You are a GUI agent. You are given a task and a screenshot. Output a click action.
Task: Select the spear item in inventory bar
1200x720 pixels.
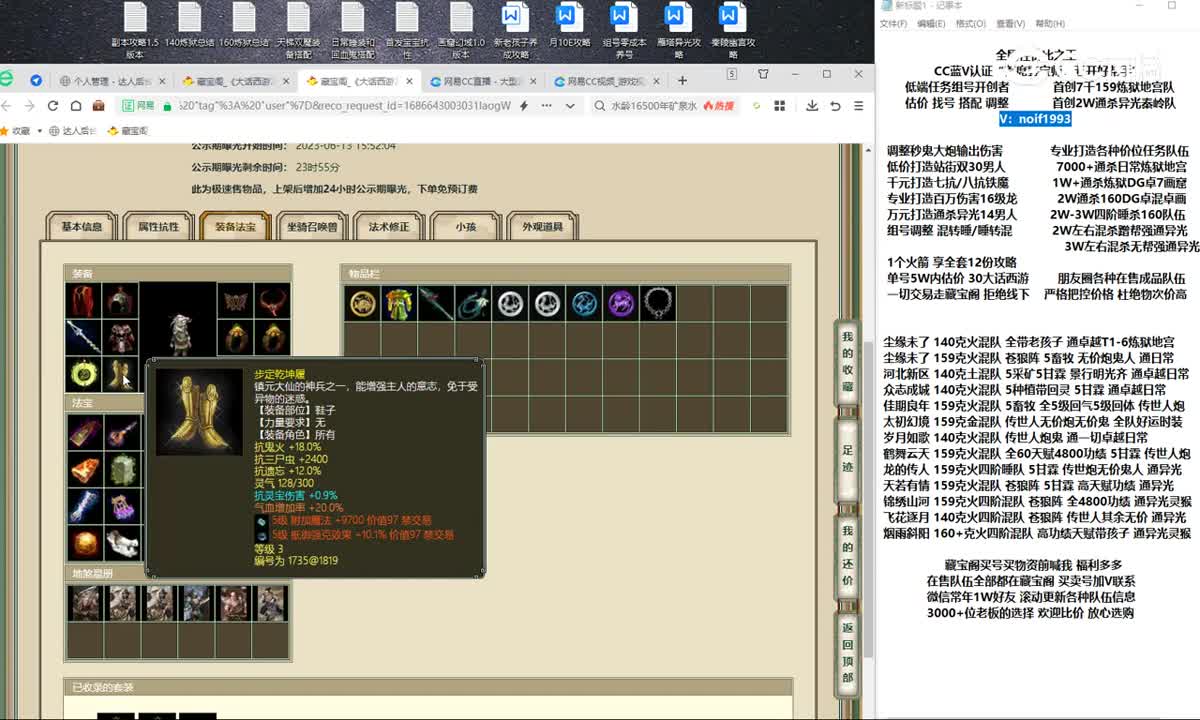(435, 304)
